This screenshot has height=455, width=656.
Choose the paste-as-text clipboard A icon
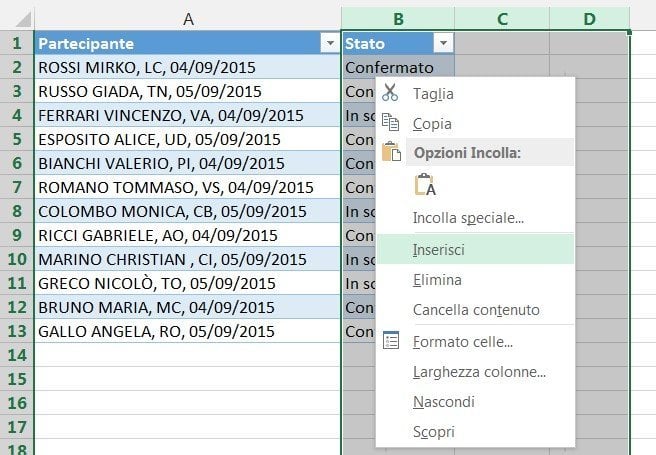pos(425,185)
